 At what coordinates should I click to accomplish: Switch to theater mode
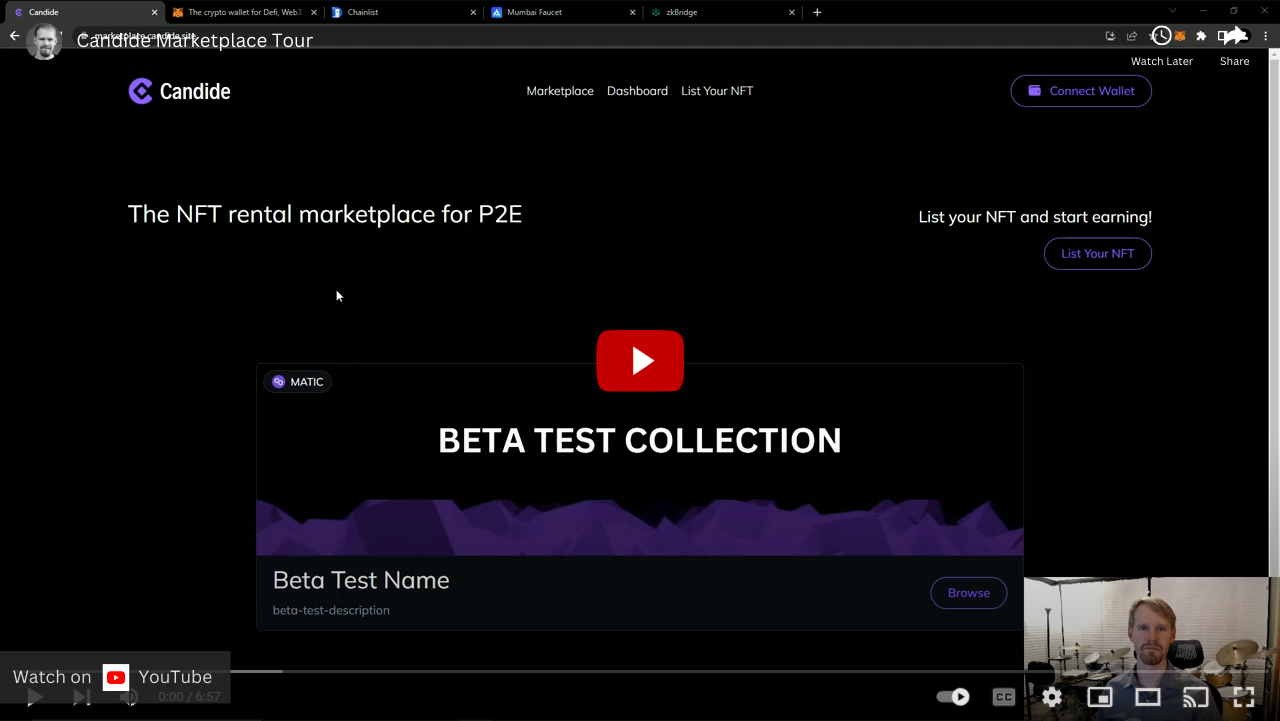pyautogui.click(x=1148, y=697)
